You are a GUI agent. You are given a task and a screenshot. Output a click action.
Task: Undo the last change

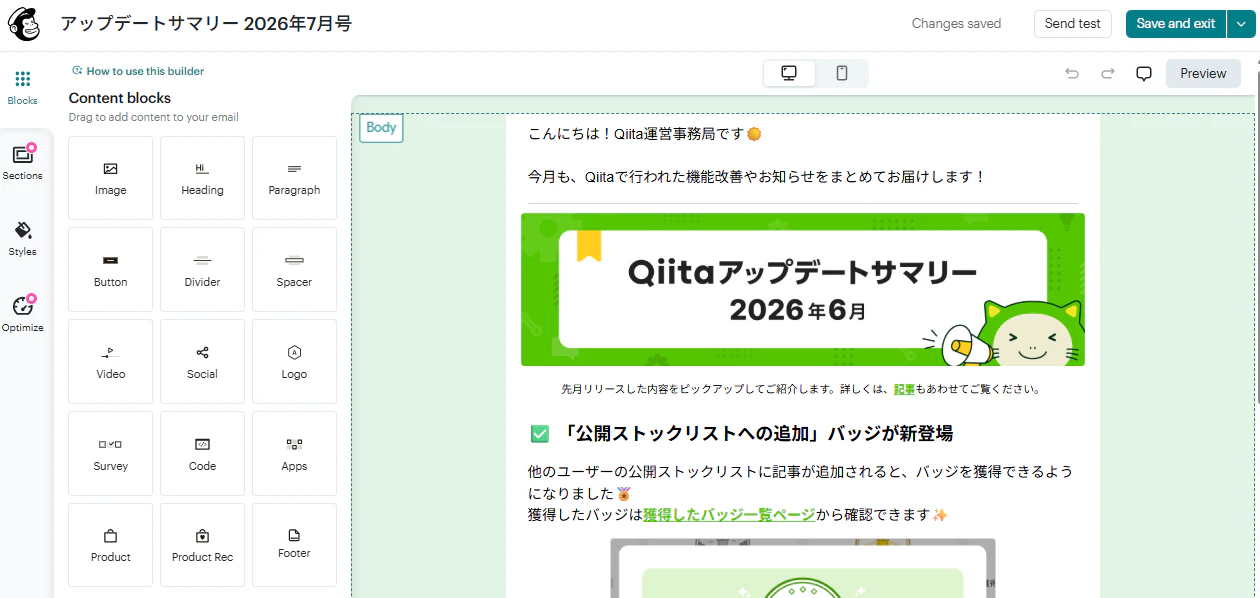point(1072,74)
